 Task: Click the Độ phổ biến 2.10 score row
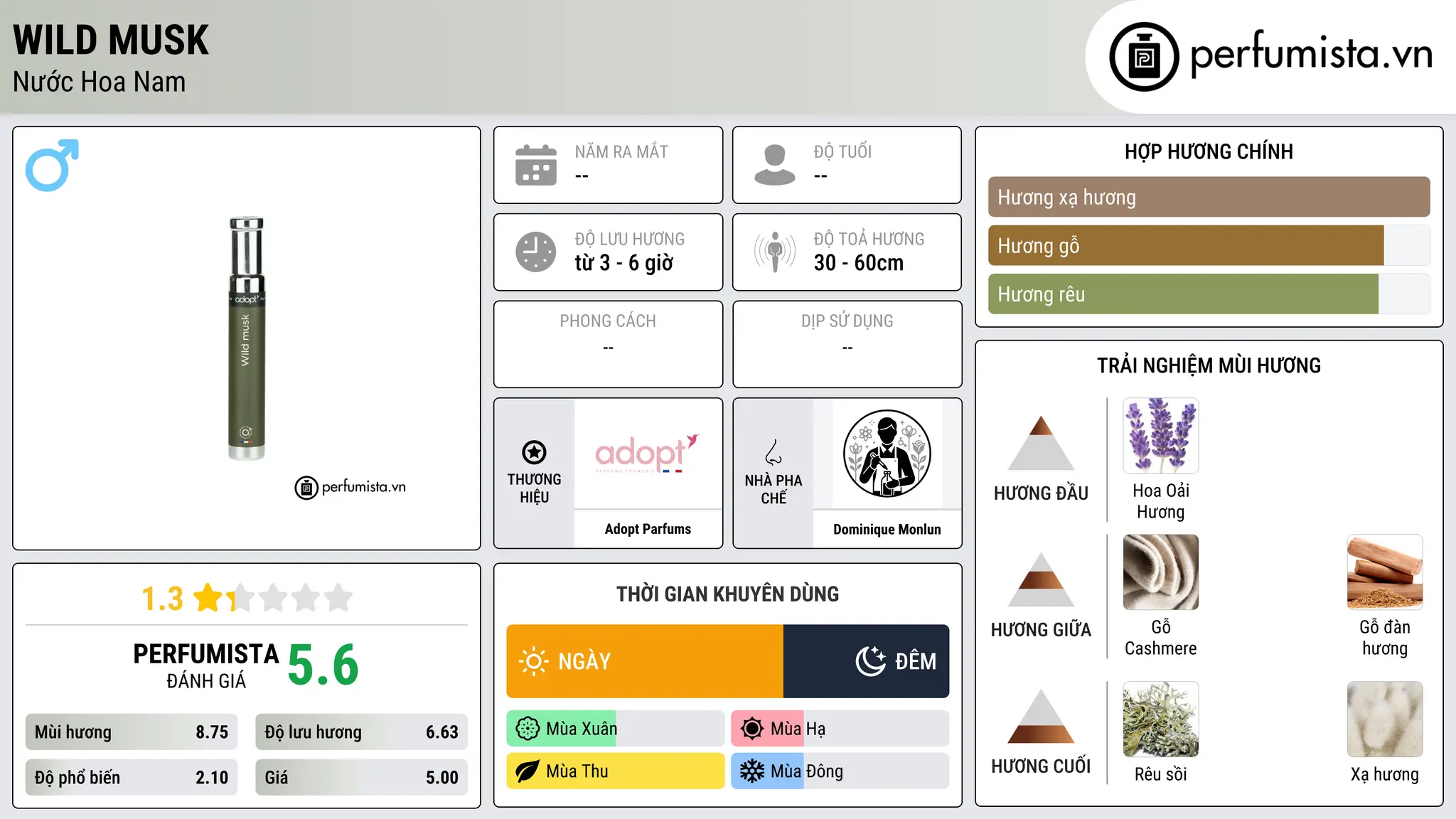pyautogui.click(x=132, y=778)
